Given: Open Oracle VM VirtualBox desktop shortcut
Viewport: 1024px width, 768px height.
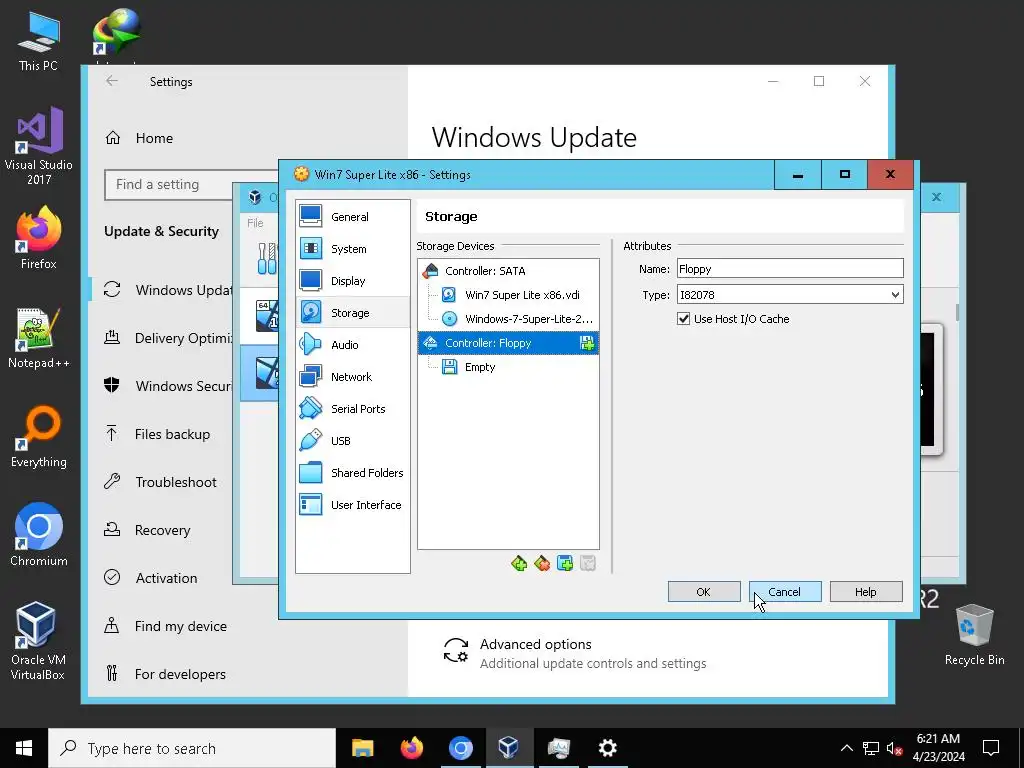Looking at the screenshot, I should point(38,641).
